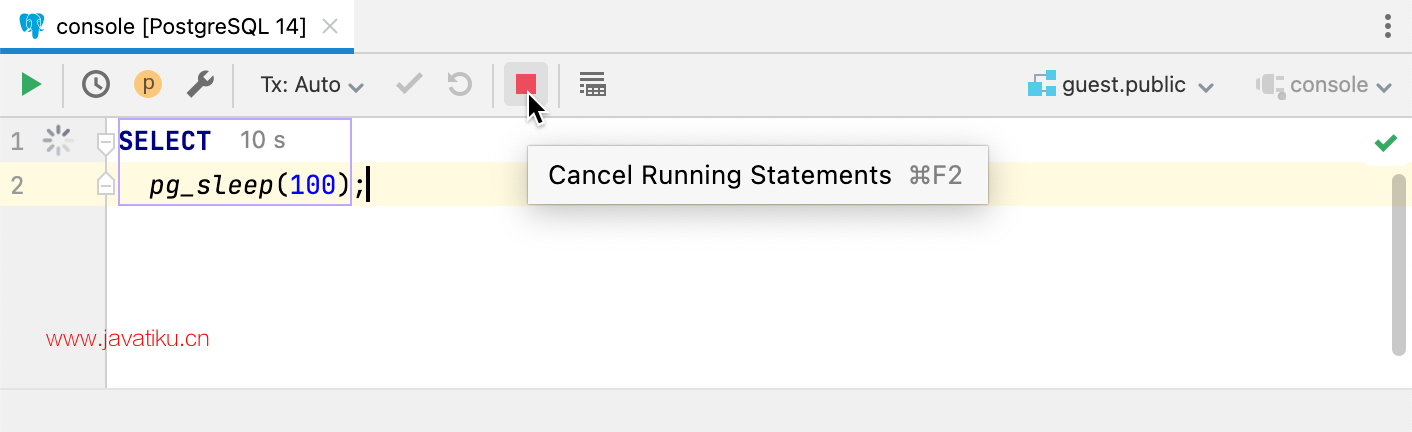
Task: Open the three-dot tab options menu
Action: pyautogui.click(x=1388, y=27)
